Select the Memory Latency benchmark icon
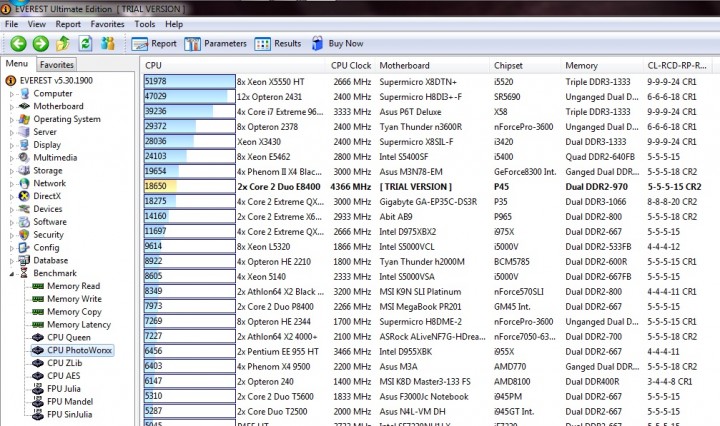This screenshot has width=720, height=426. 38,325
